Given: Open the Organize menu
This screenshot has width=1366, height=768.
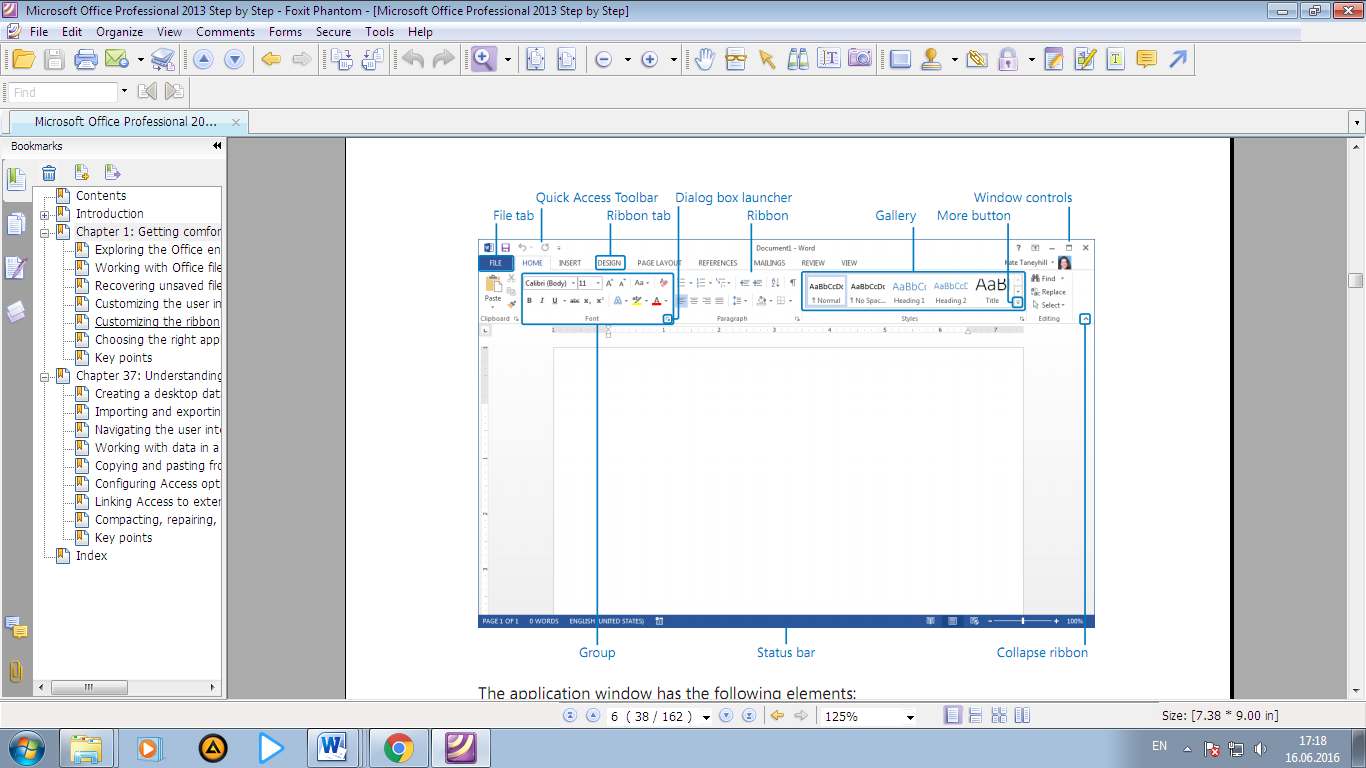Looking at the screenshot, I should (x=120, y=32).
